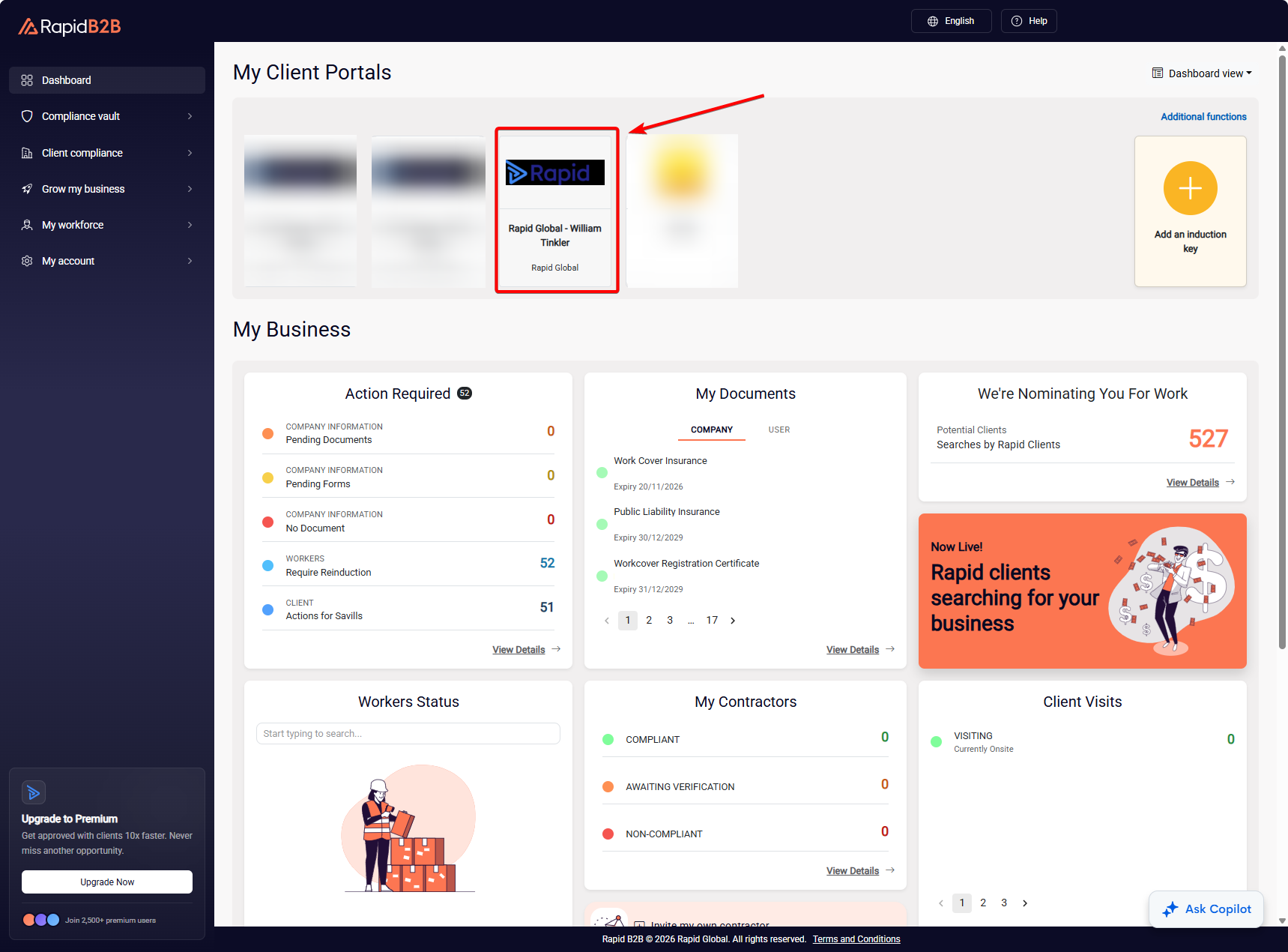Open the Rapid Global William Tinkler portal card
1288x952 pixels.
555,211
